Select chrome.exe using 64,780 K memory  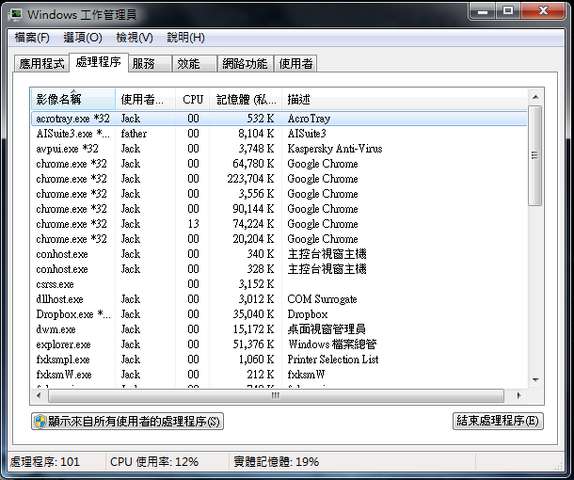[x=279, y=164]
